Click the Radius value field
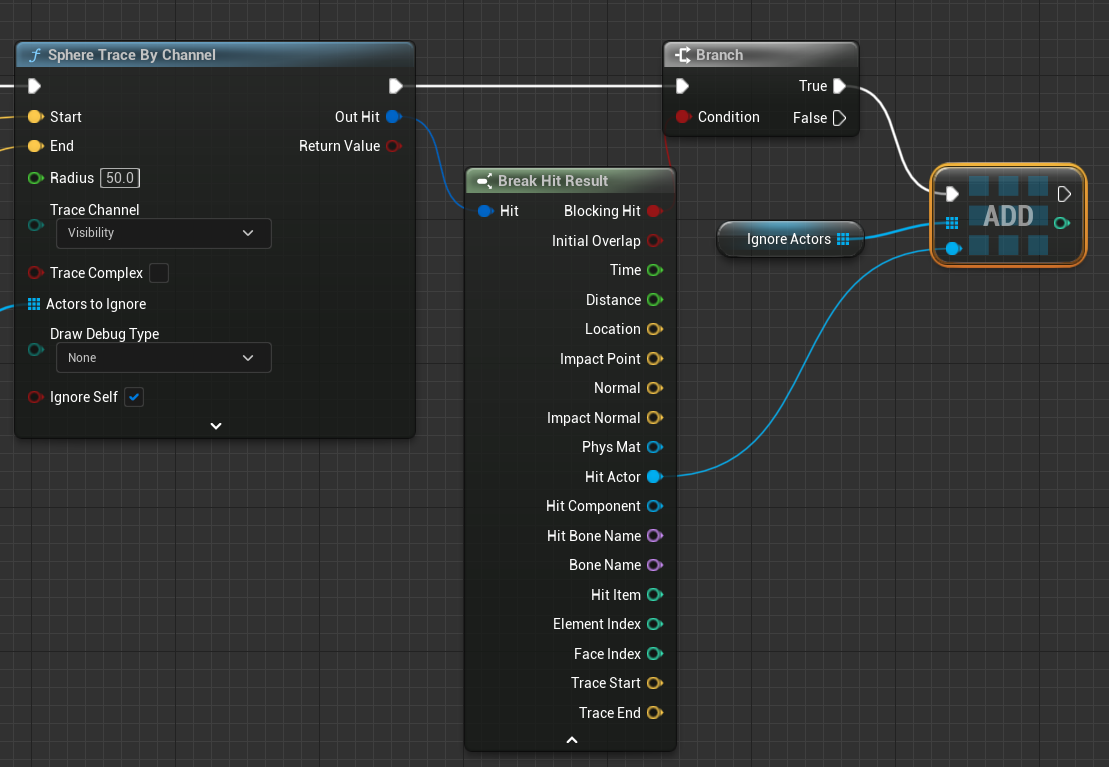 click(120, 178)
